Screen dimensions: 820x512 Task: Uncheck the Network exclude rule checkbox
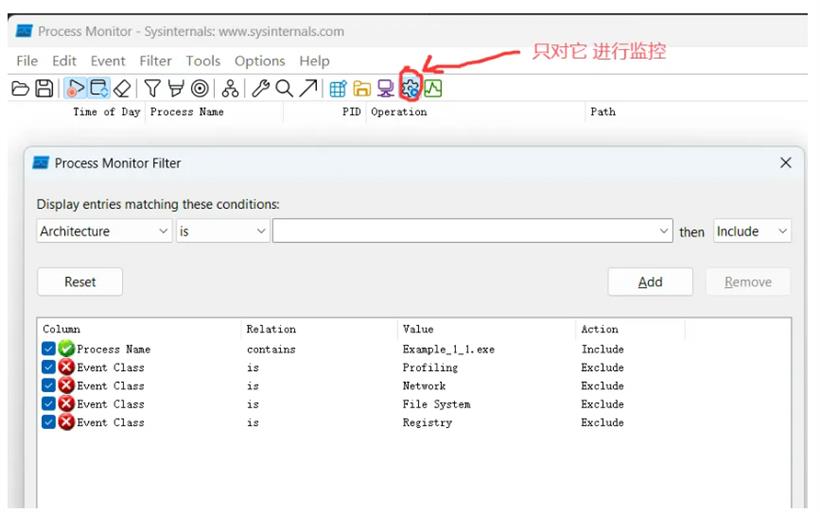pyautogui.click(x=49, y=385)
